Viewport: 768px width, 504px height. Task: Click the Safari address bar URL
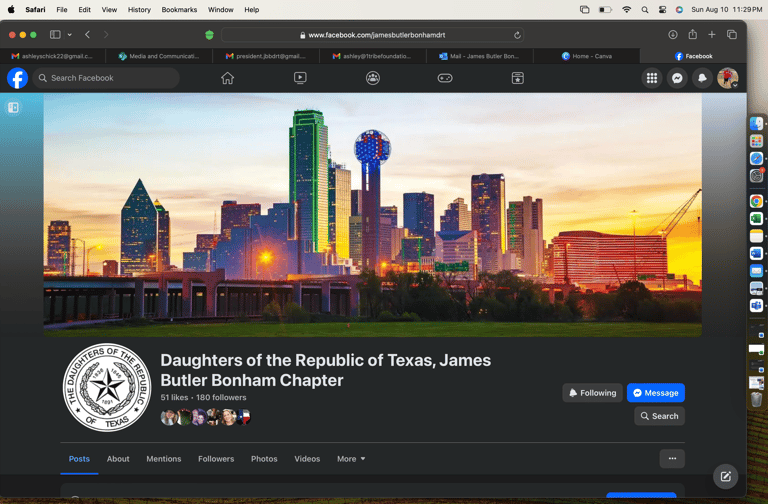pyautogui.click(x=372, y=35)
